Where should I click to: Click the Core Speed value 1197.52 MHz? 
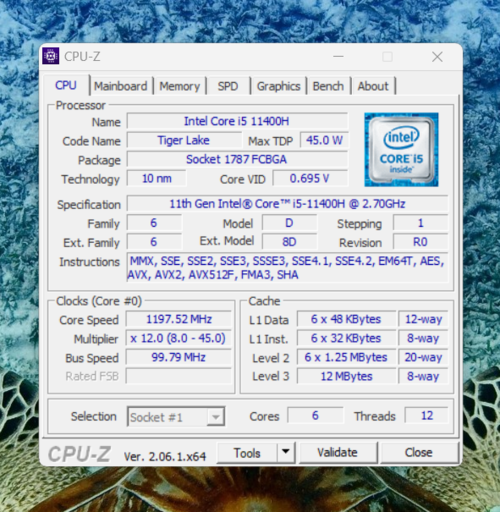click(x=179, y=319)
